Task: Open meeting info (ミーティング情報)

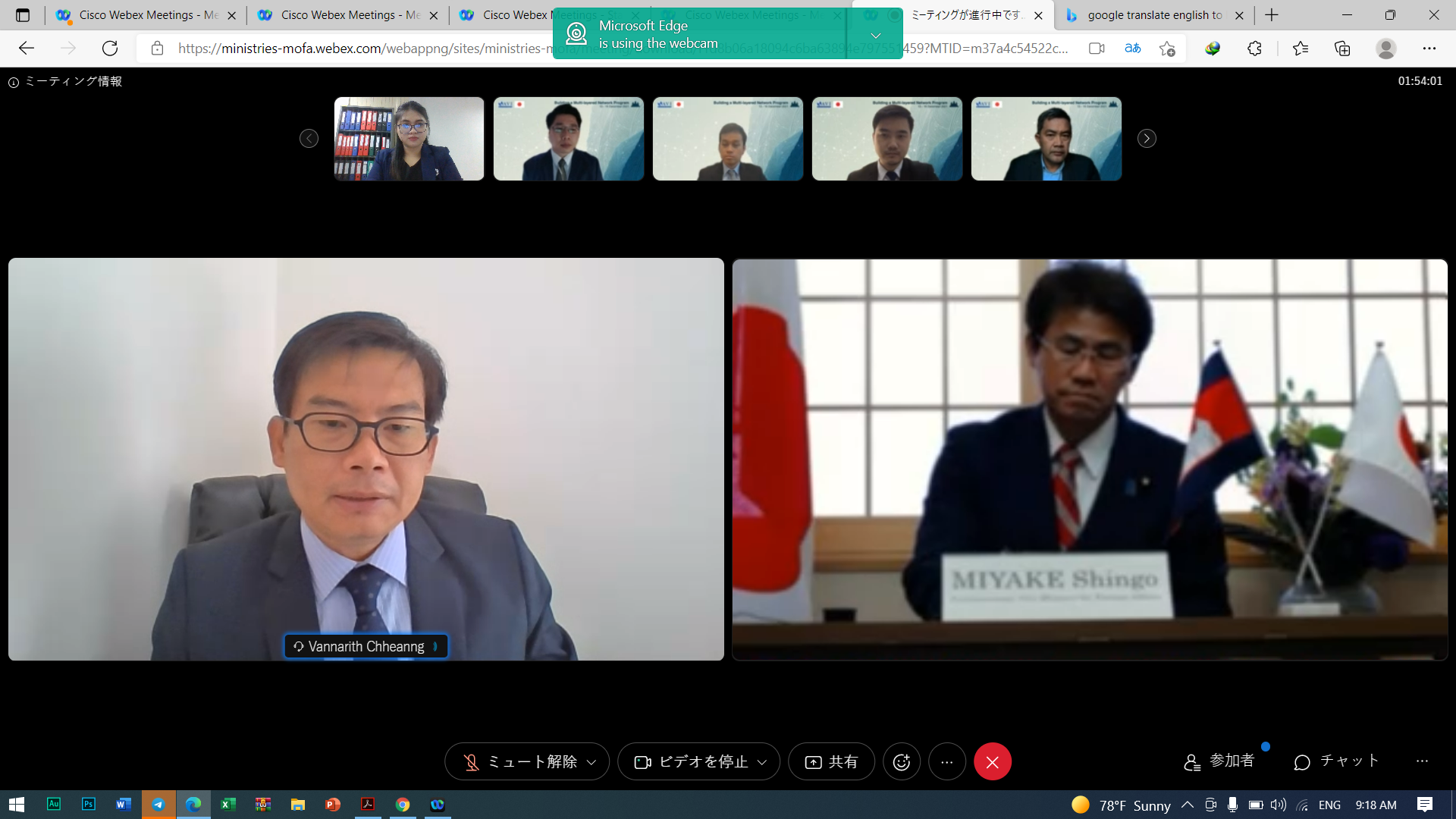Action: tap(65, 81)
